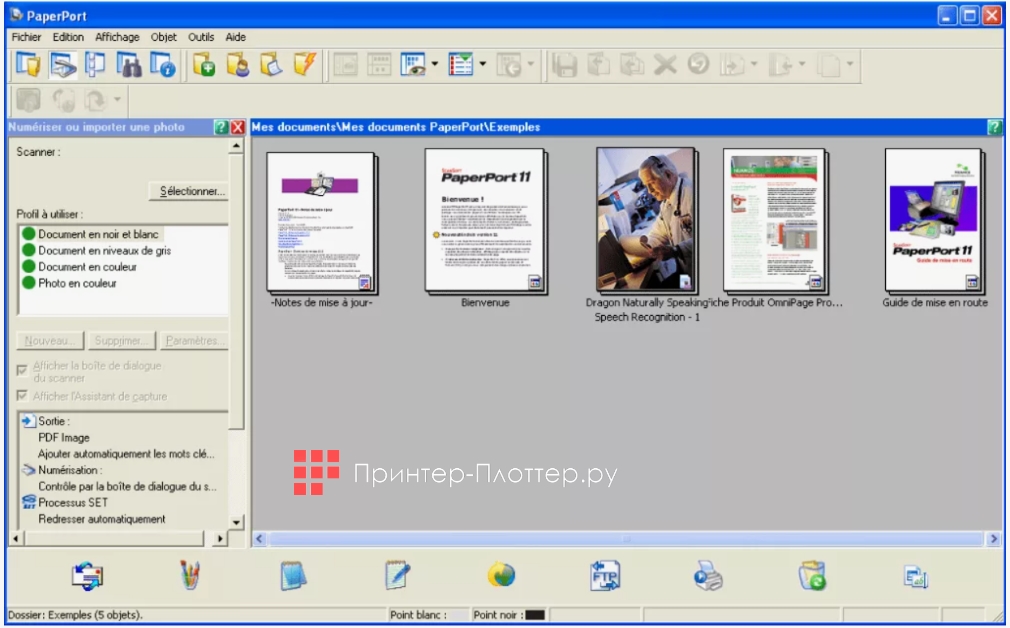Screen dimensions: 1010x628
Task: Click the pencil annotation icon in the Send To bar
Action: click(x=397, y=575)
